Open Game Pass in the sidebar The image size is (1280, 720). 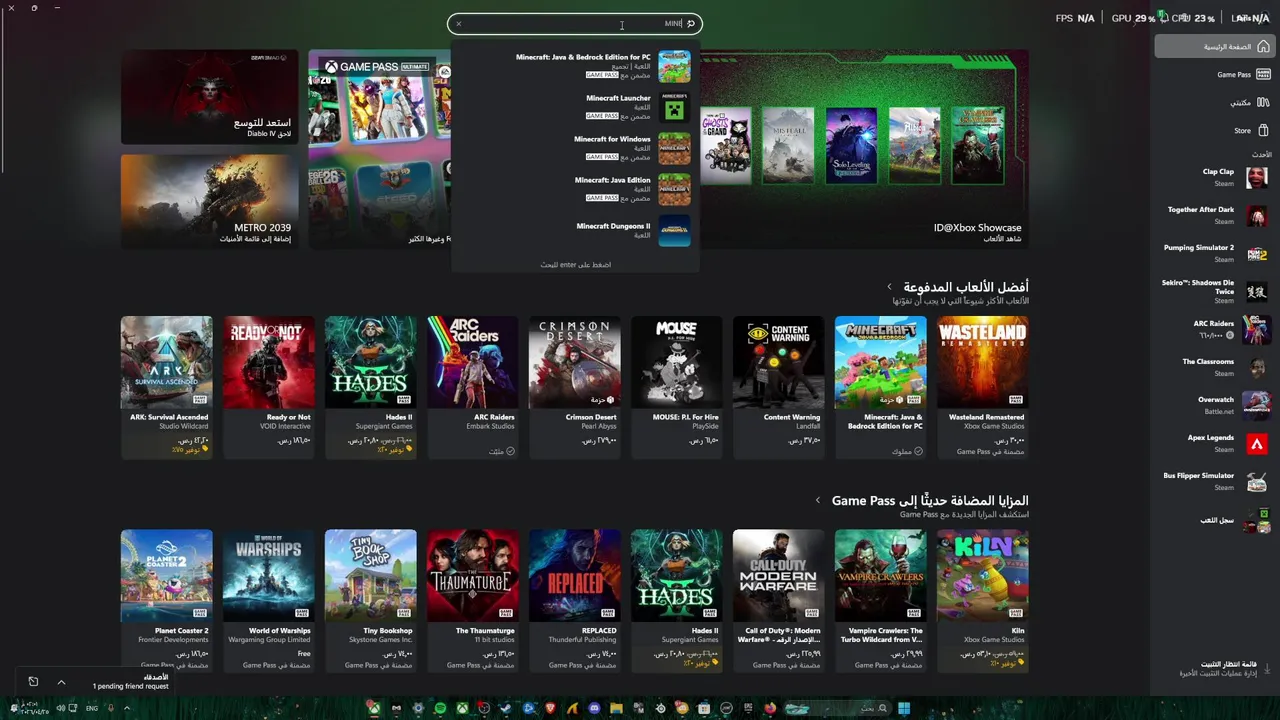pyautogui.click(x=1213, y=74)
